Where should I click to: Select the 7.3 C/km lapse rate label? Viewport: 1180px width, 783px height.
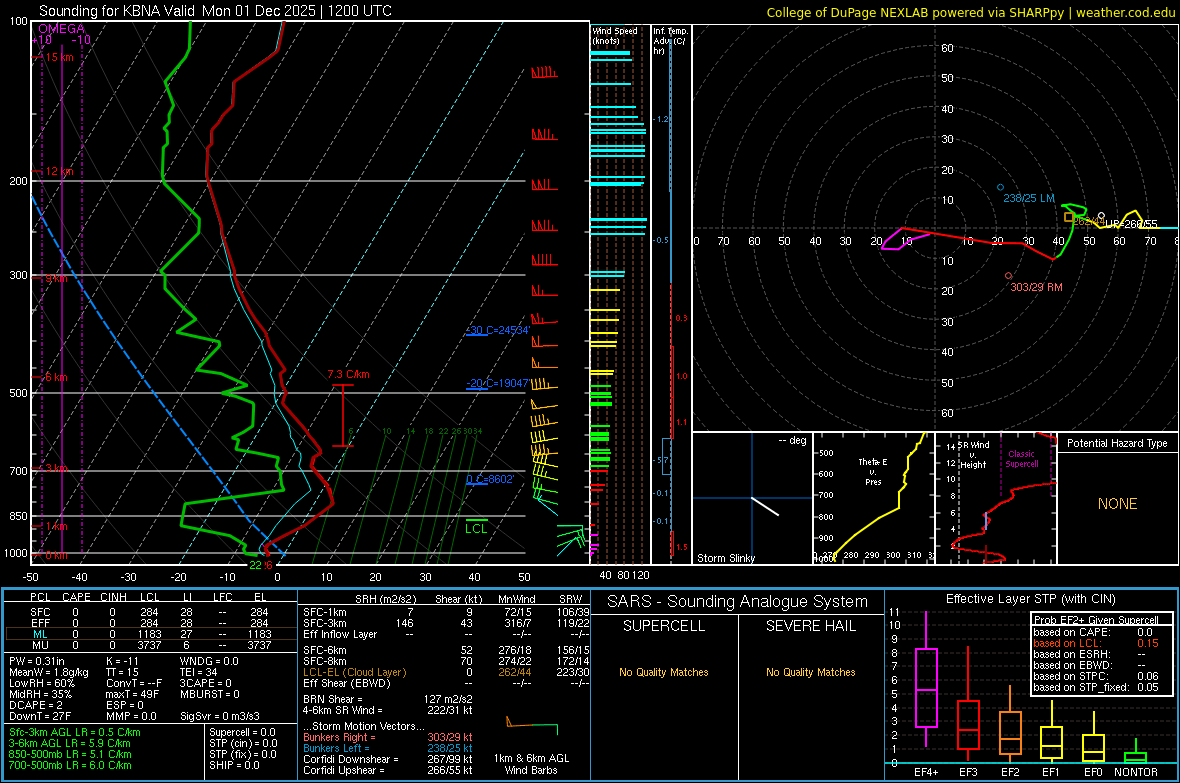click(348, 374)
